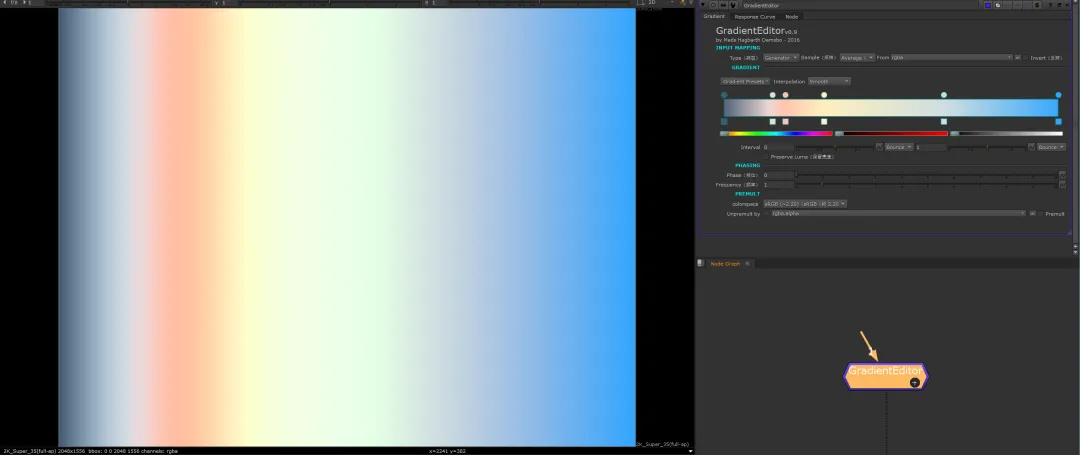Click the grayscale value slider
Viewport: 1080px width, 455px height.
coord(1006,134)
